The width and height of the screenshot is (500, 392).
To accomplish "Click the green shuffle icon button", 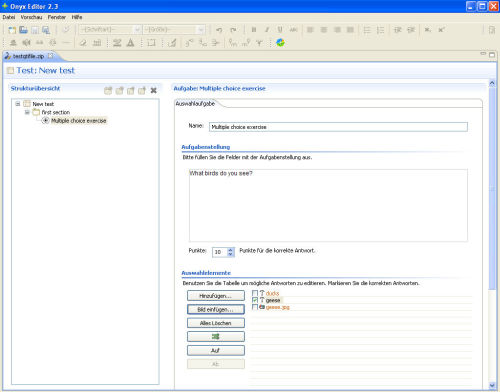I will coord(216,337).
